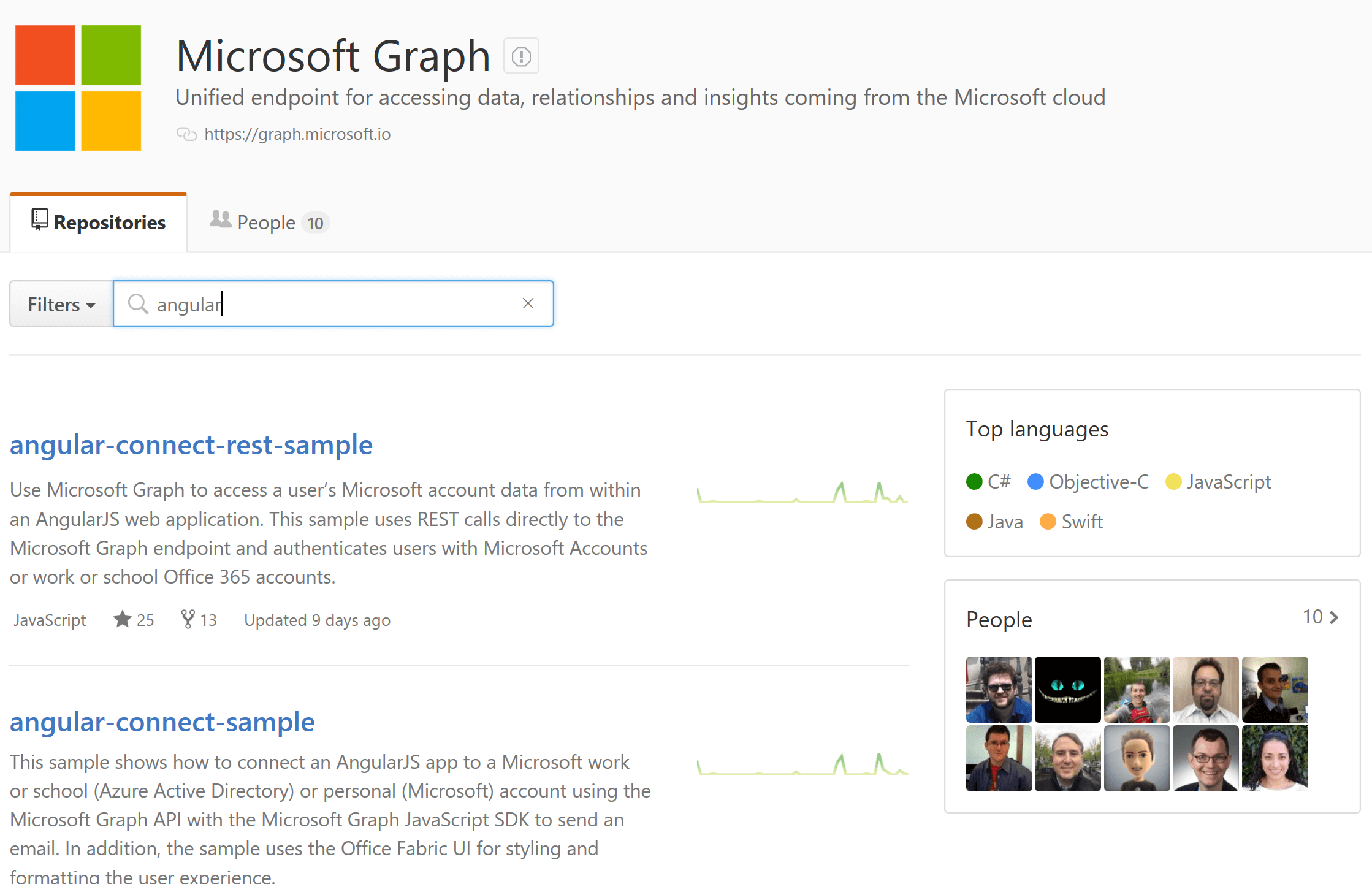Click the brown Java color dot
1372x884 pixels.
tap(974, 522)
